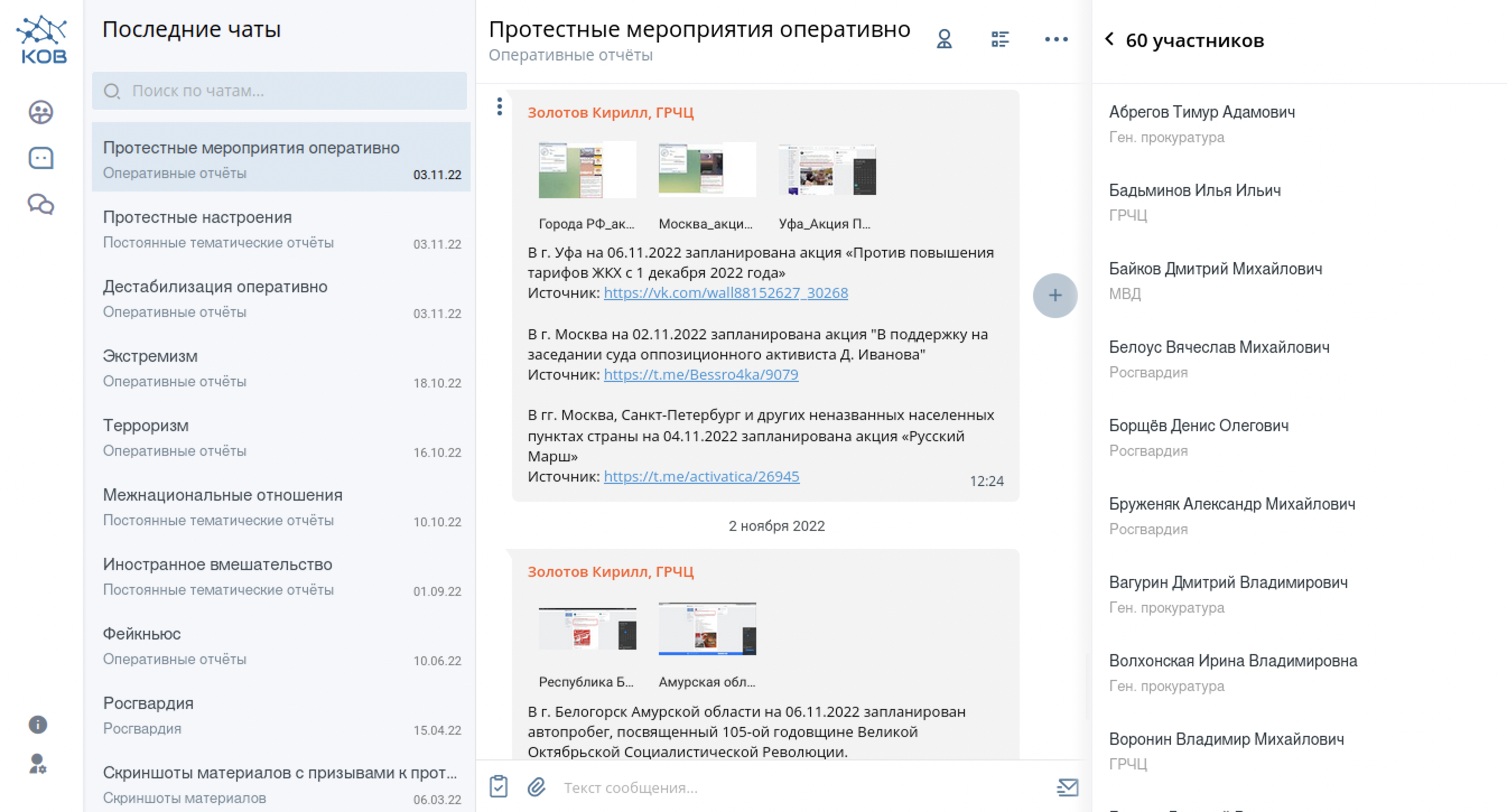Click the paperclip attach file icon
The image size is (1507, 812).
[537, 787]
